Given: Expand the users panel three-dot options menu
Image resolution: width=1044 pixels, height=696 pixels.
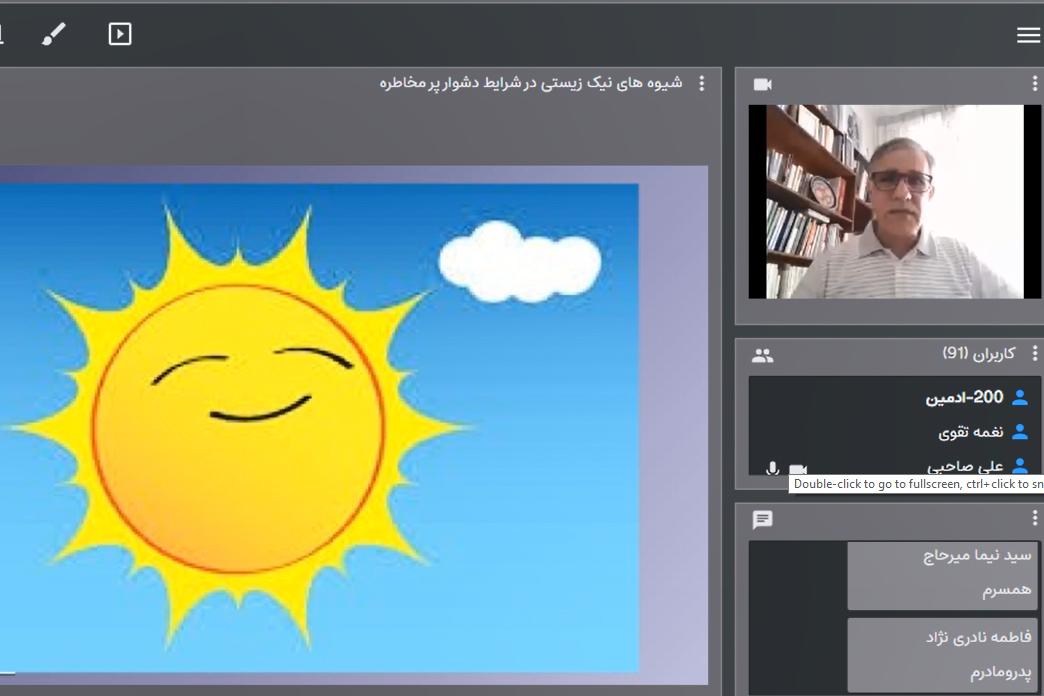Looking at the screenshot, I should coord(1035,354).
